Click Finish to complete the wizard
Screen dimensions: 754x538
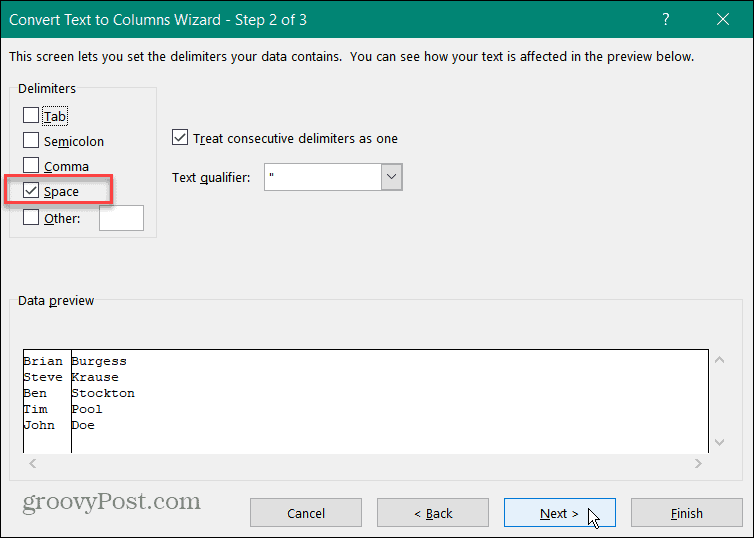[687, 513]
